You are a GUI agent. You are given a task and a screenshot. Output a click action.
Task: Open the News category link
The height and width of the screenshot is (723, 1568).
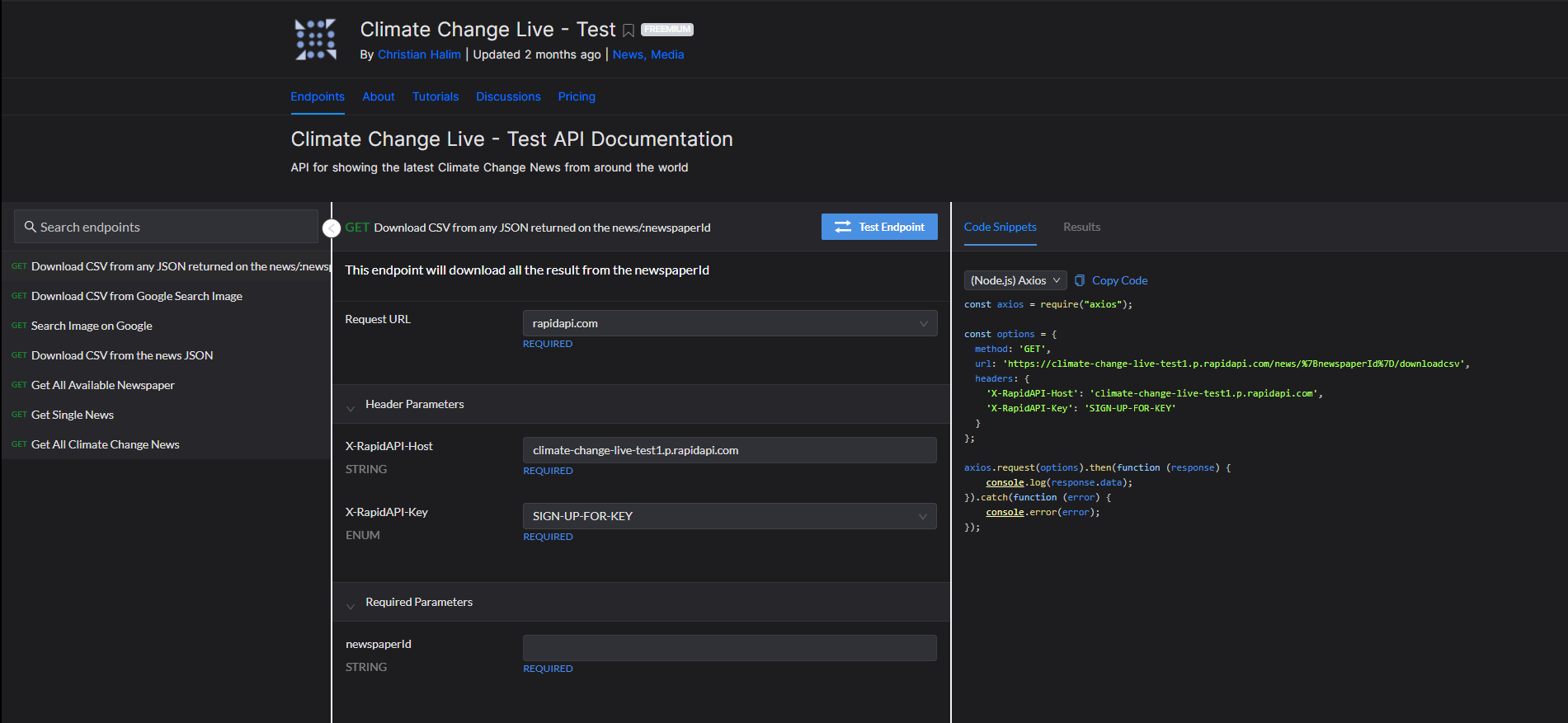pyautogui.click(x=629, y=54)
